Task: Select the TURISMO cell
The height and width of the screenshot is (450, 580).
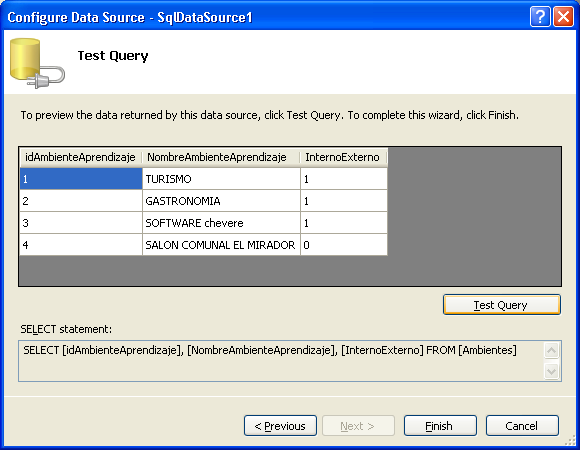Action: coord(221,179)
